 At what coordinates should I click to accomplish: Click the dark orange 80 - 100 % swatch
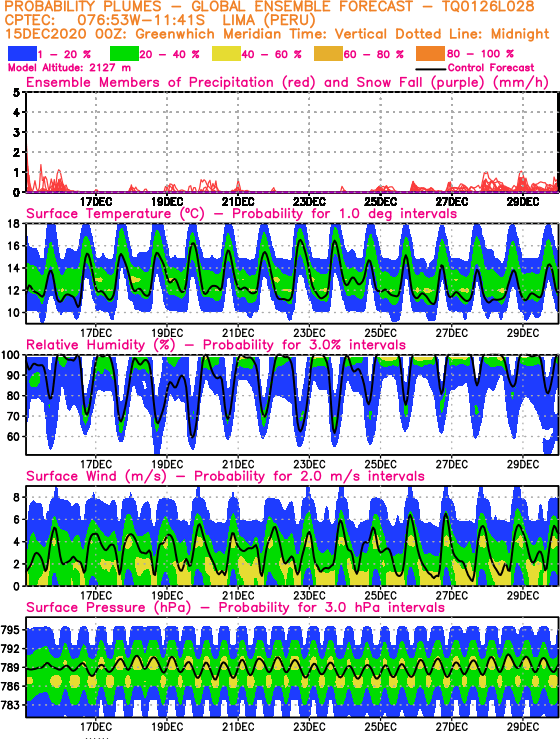point(430,54)
